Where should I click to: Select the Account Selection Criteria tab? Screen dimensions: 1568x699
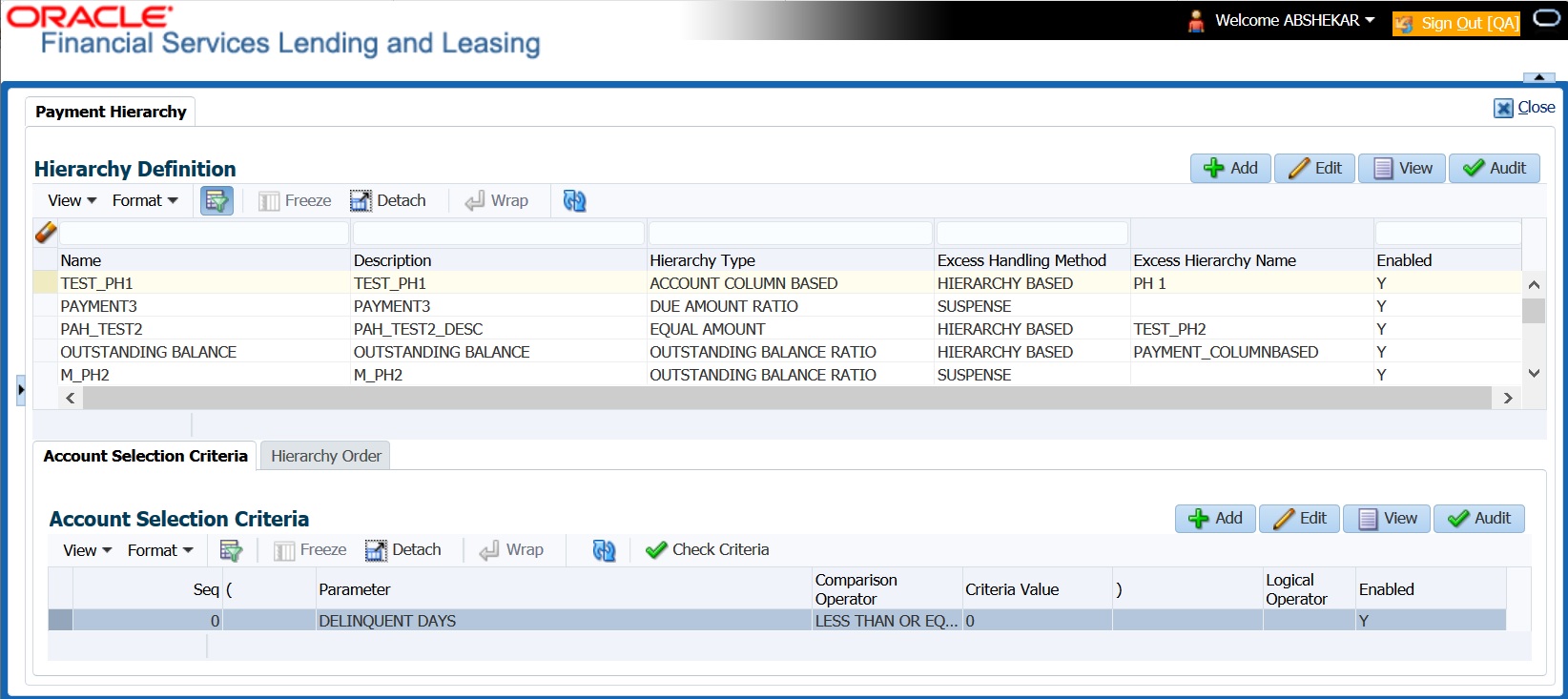click(x=145, y=456)
